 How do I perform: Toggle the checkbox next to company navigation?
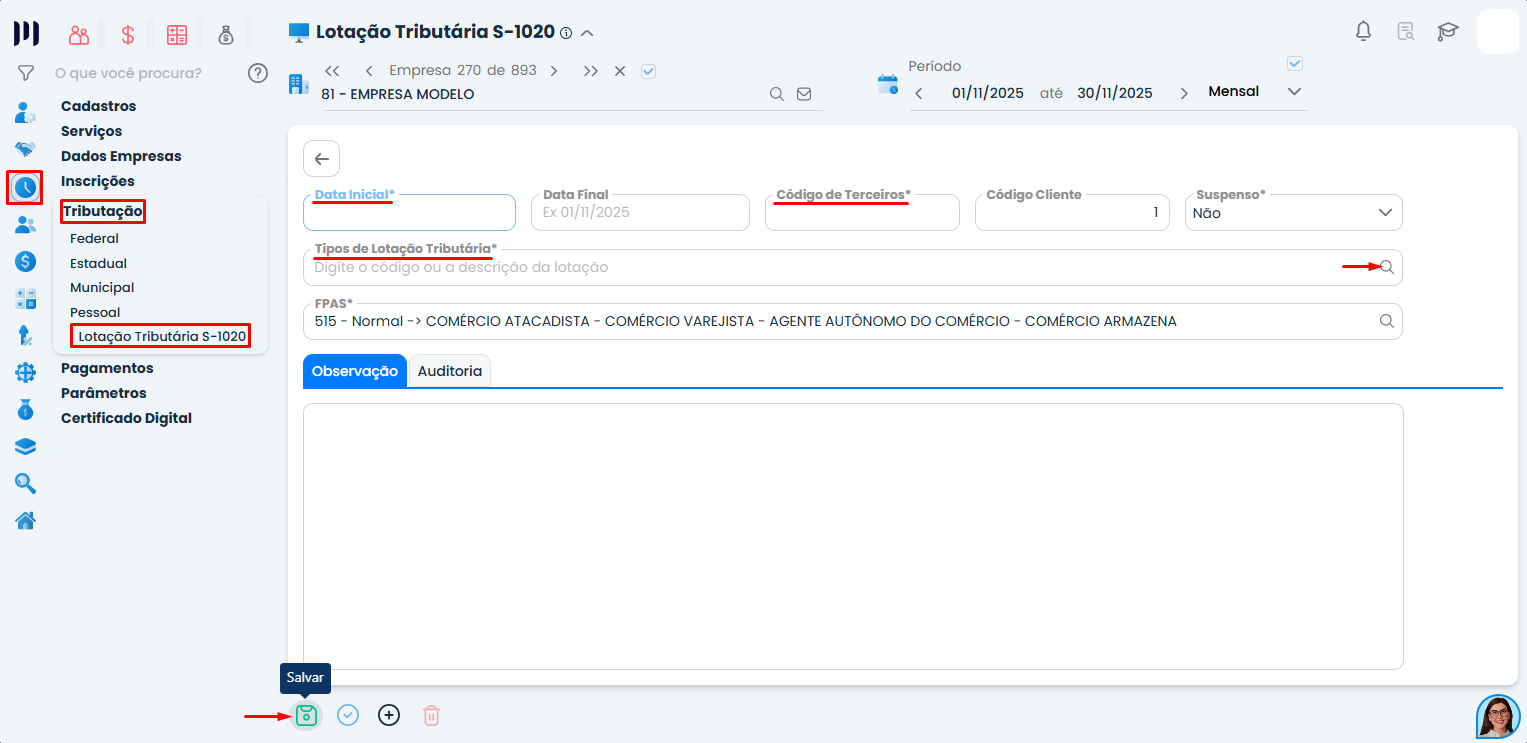[648, 71]
